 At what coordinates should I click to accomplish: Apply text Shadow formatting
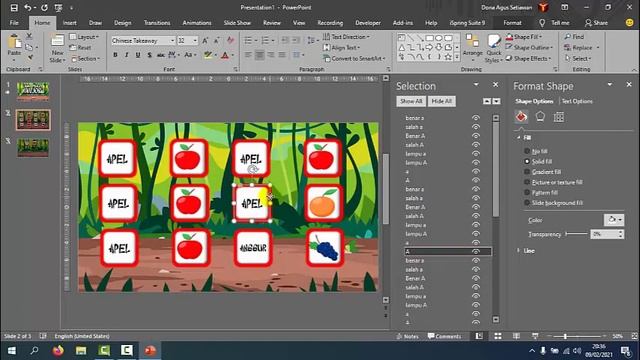(149, 55)
